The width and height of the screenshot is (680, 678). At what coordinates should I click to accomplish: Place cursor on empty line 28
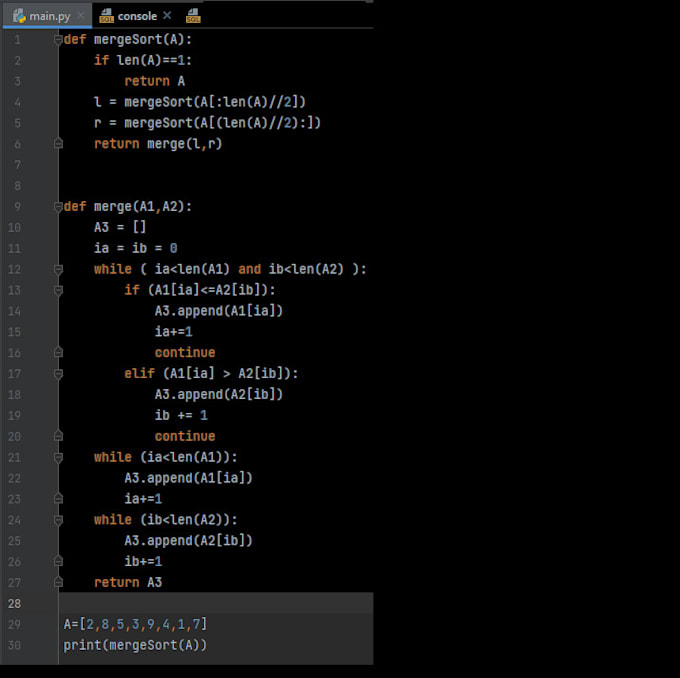coord(216,603)
